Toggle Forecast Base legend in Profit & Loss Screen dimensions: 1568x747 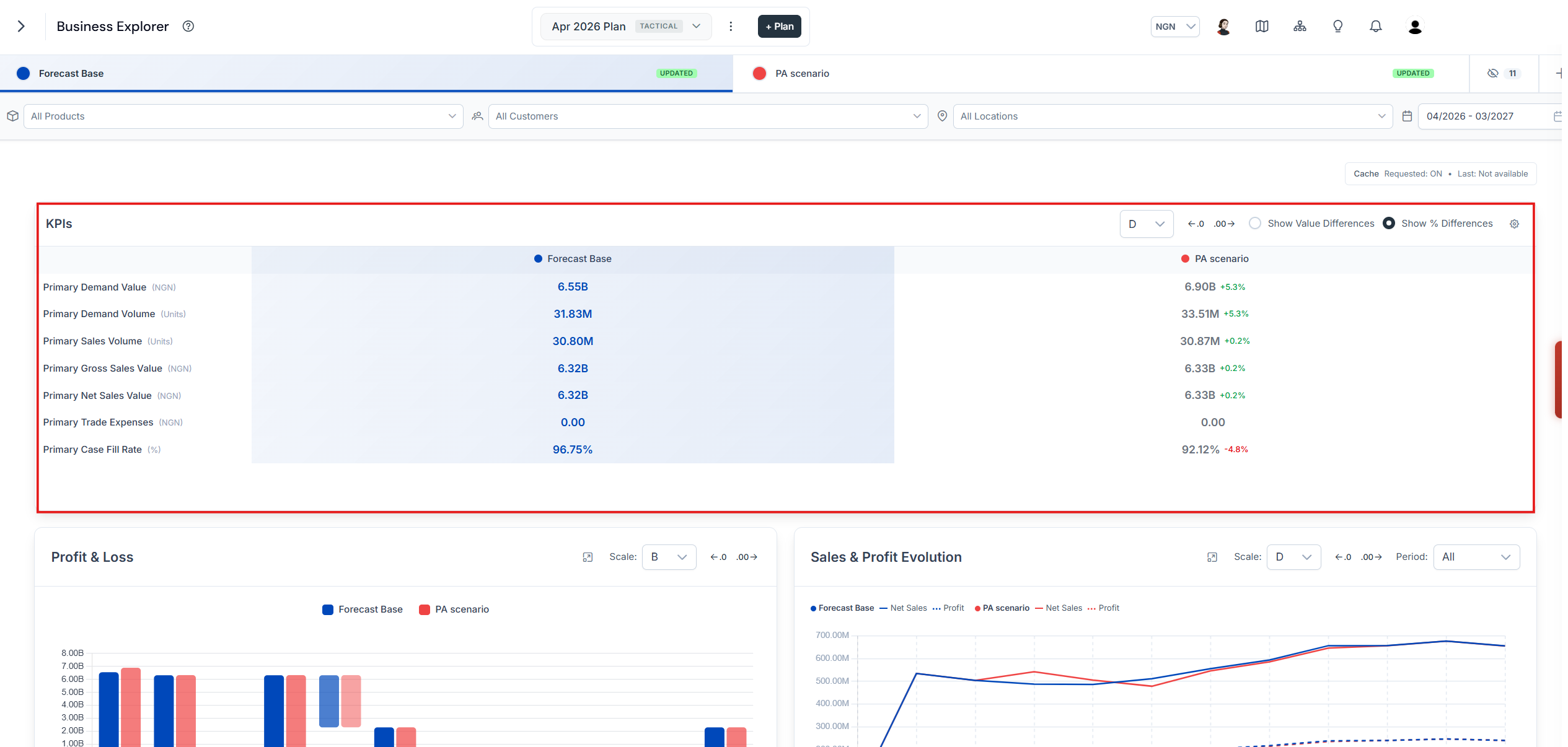(363, 609)
